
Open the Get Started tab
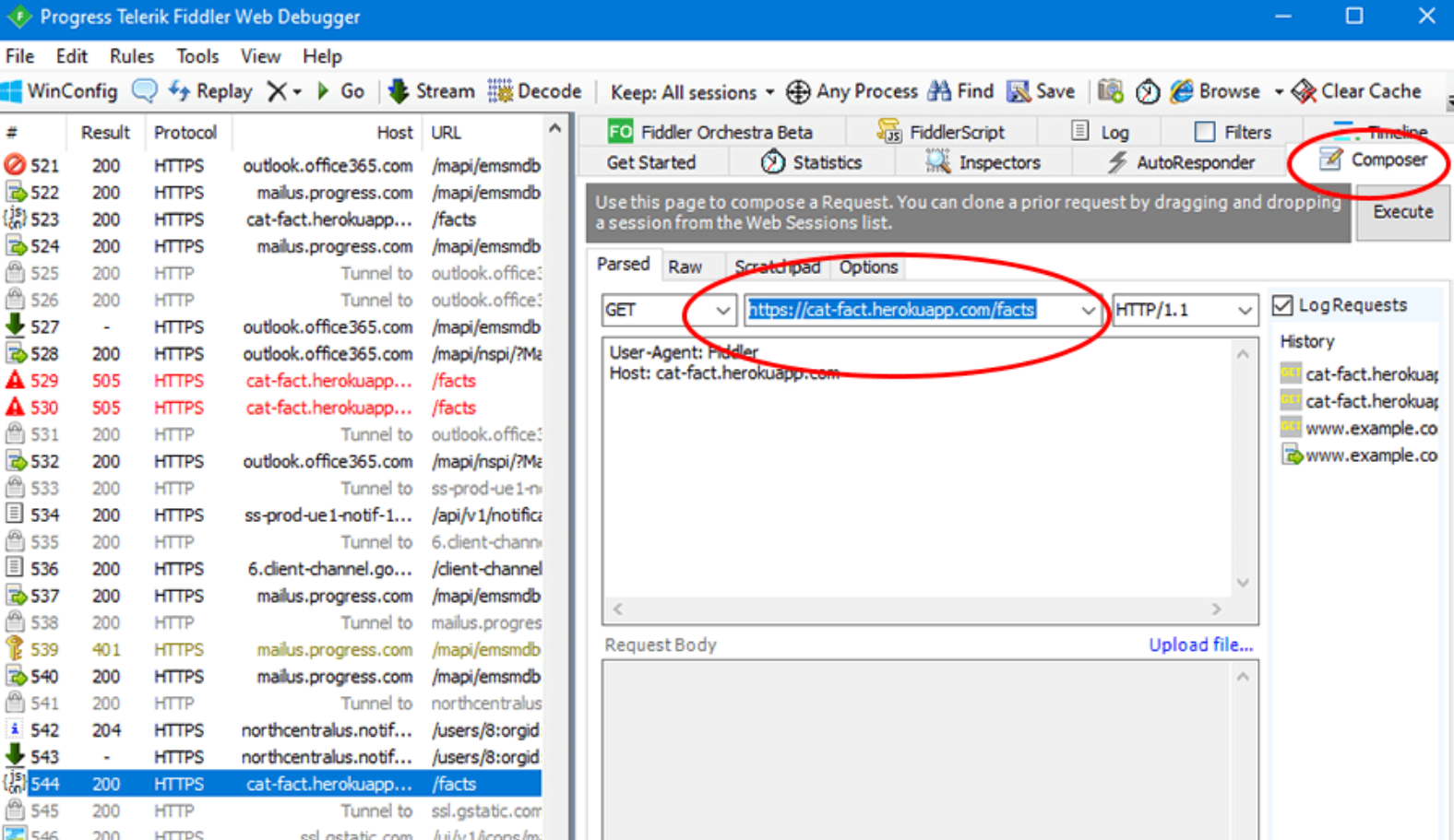coord(651,162)
